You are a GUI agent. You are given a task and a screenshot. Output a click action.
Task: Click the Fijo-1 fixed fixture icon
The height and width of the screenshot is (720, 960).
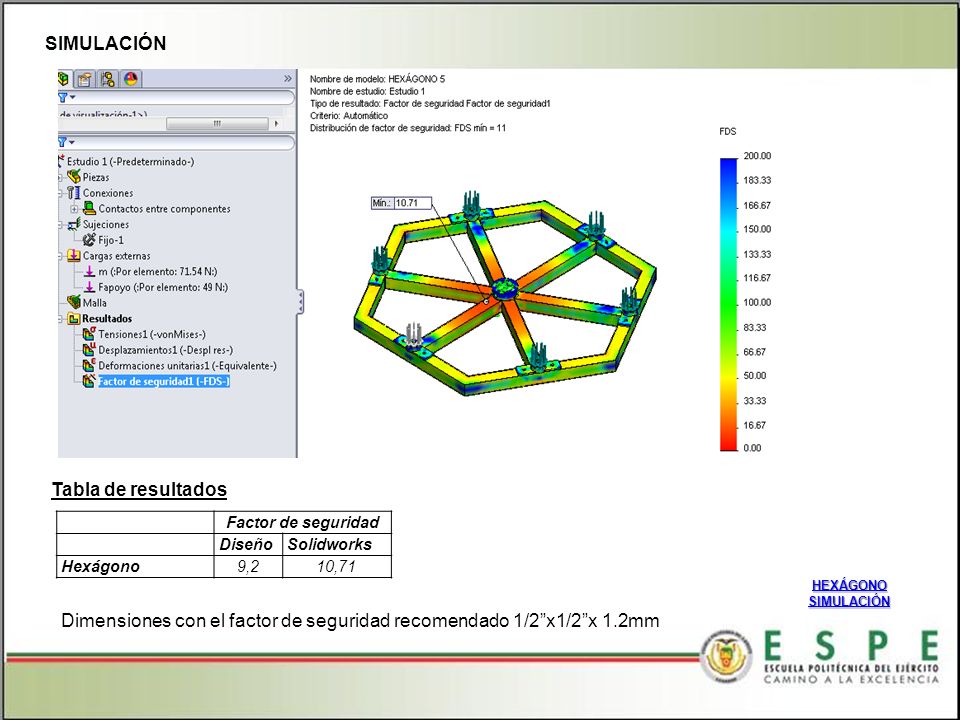[x=89, y=240]
